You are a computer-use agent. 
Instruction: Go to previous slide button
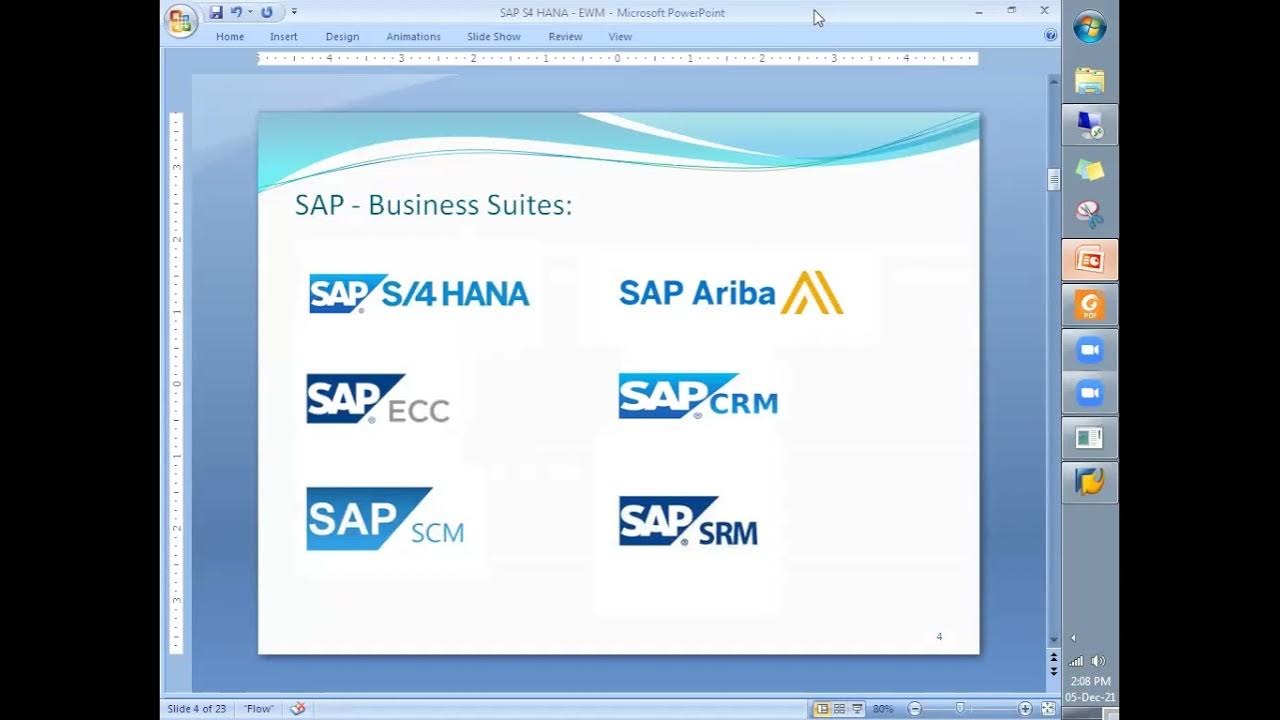(1053, 658)
